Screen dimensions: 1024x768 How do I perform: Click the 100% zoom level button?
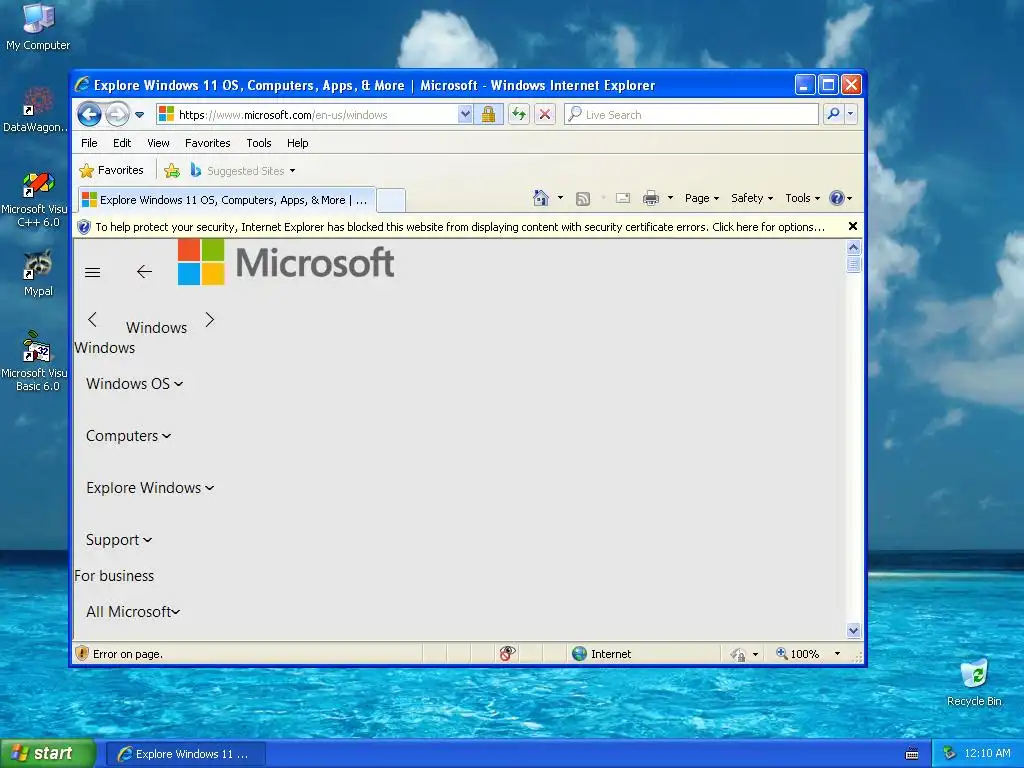click(x=797, y=654)
